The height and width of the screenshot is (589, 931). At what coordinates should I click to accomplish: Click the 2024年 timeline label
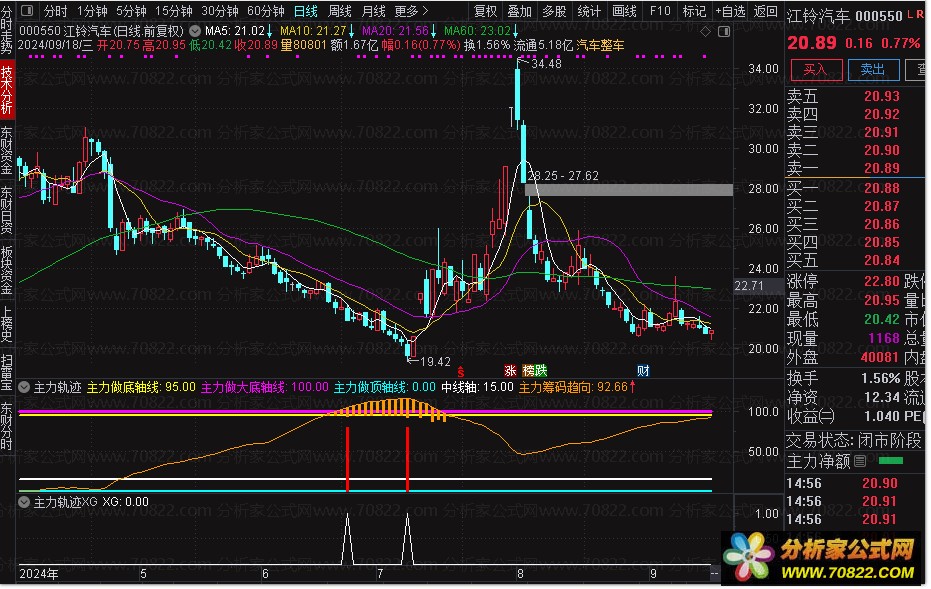39,574
